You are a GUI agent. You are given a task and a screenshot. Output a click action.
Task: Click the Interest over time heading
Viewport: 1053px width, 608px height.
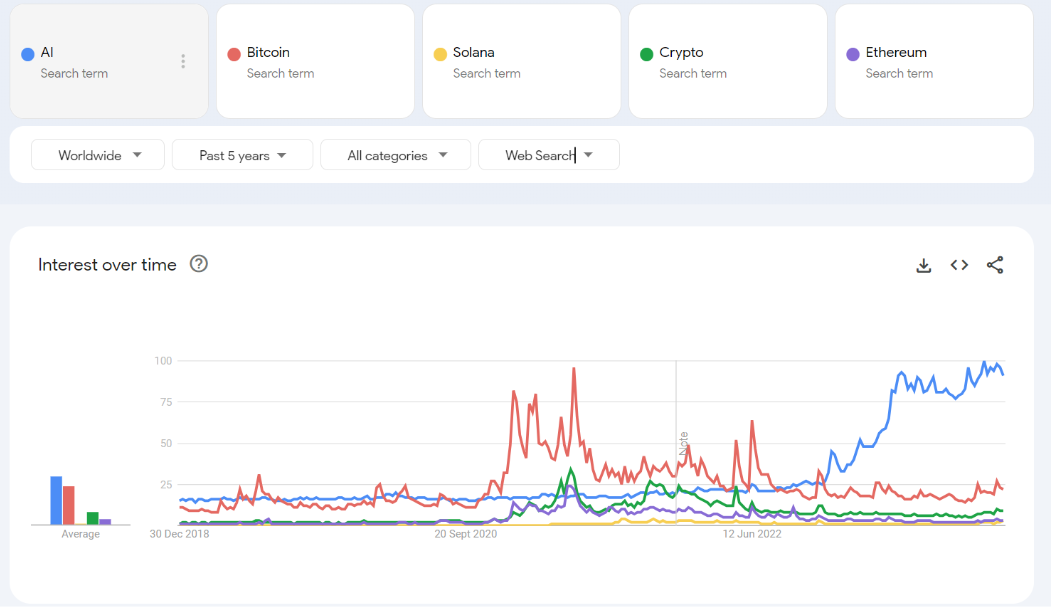tap(106, 263)
